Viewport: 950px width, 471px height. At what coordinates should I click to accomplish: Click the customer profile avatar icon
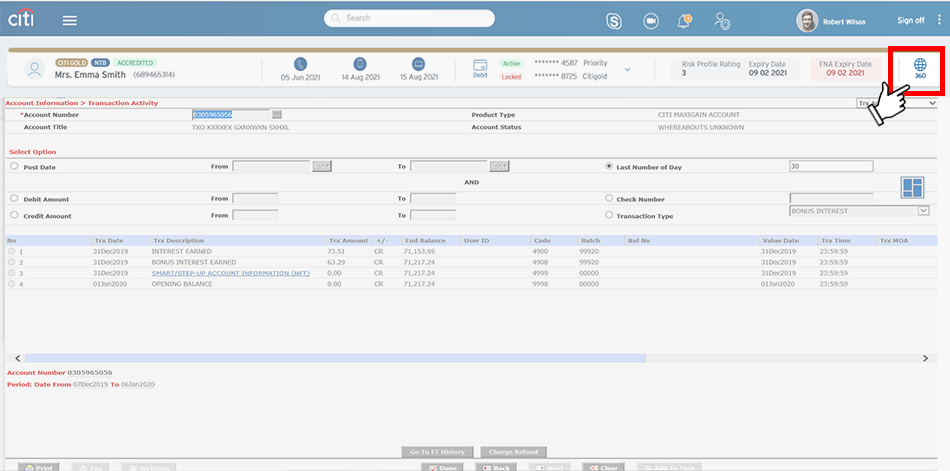pyautogui.click(x=36, y=69)
